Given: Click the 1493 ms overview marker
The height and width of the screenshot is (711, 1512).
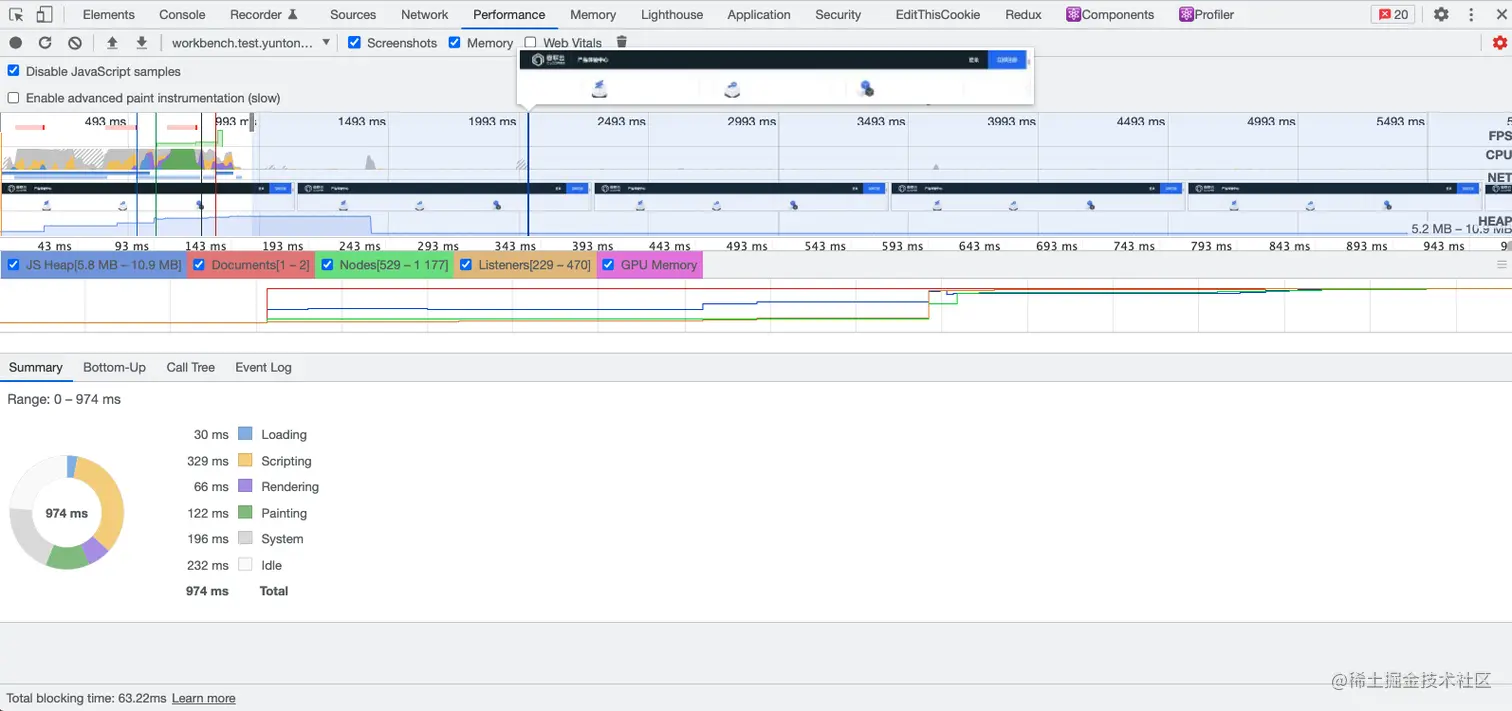Looking at the screenshot, I should click(361, 121).
